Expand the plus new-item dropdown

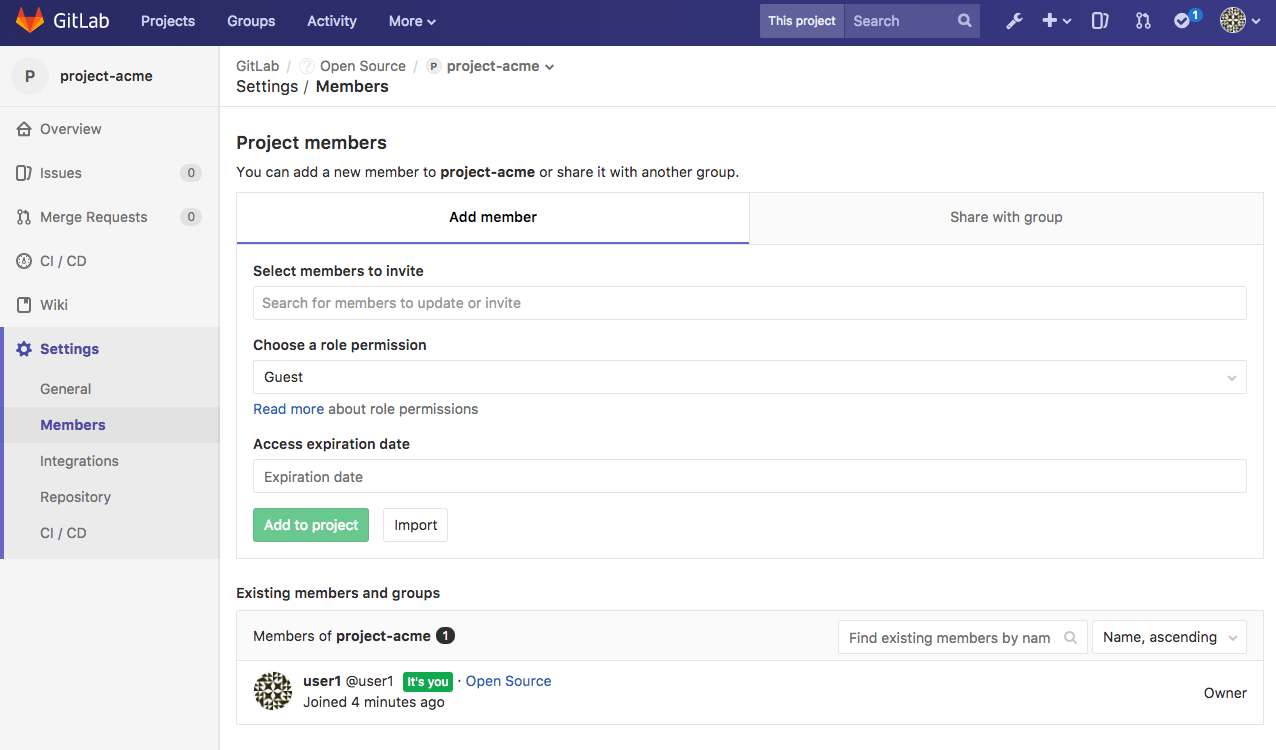1056,20
